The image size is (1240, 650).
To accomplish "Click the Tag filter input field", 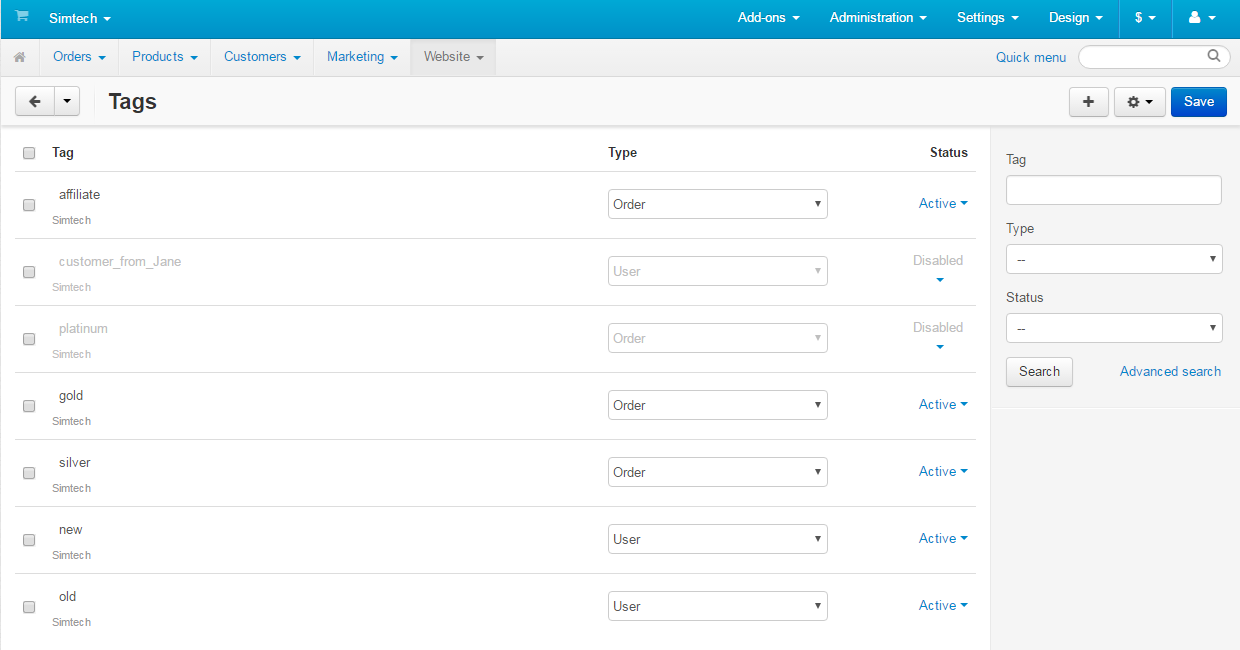I will point(1114,190).
